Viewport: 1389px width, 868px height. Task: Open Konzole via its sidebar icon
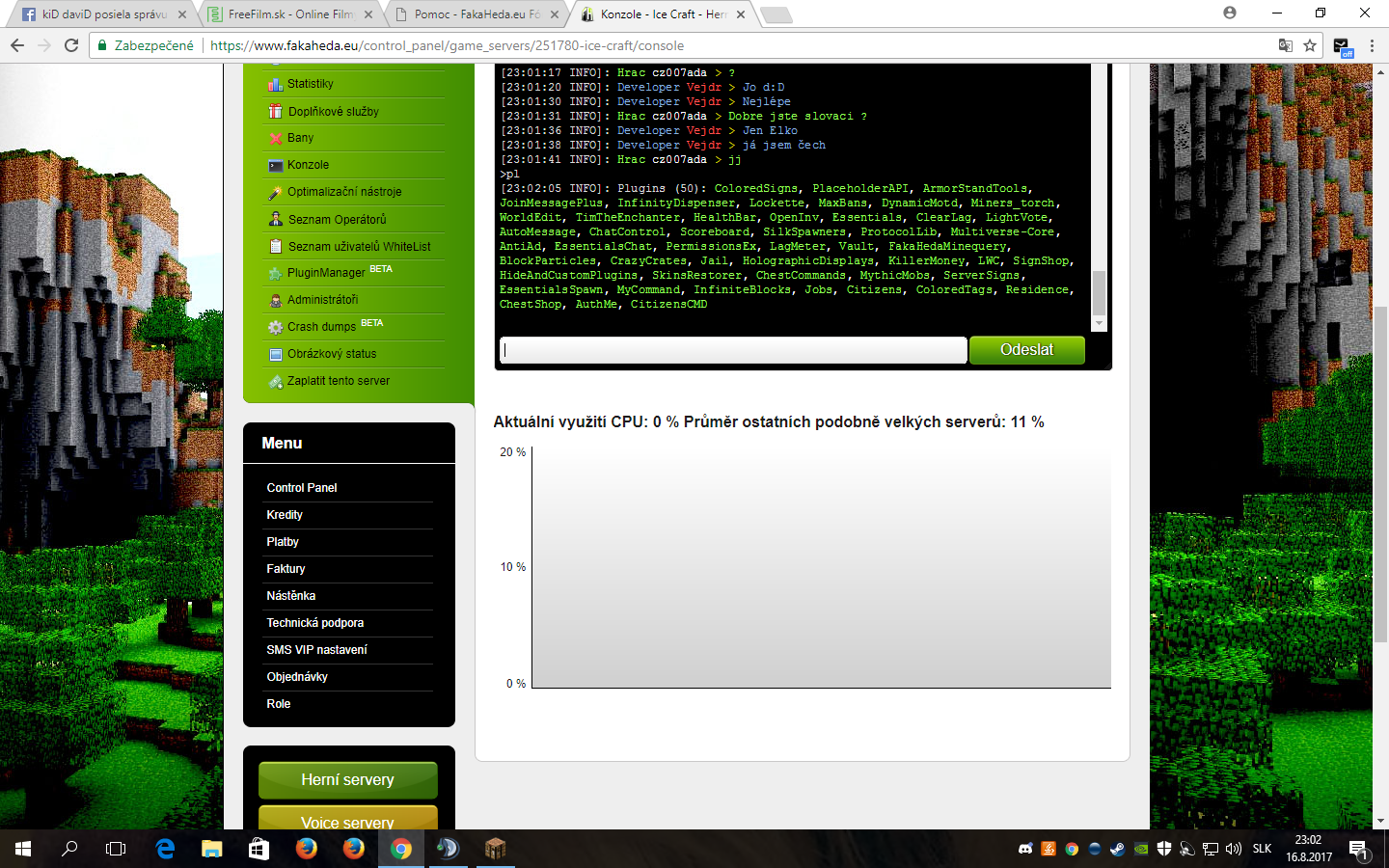point(275,165)
